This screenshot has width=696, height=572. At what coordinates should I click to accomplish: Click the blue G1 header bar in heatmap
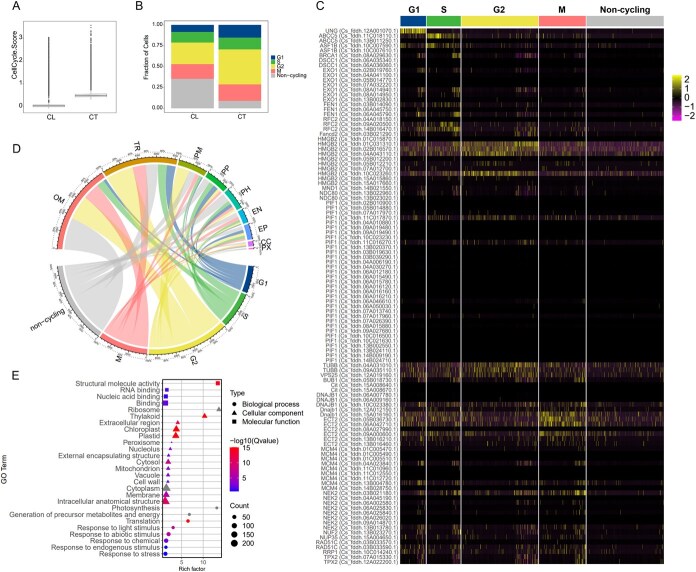(x=413, y=21)
